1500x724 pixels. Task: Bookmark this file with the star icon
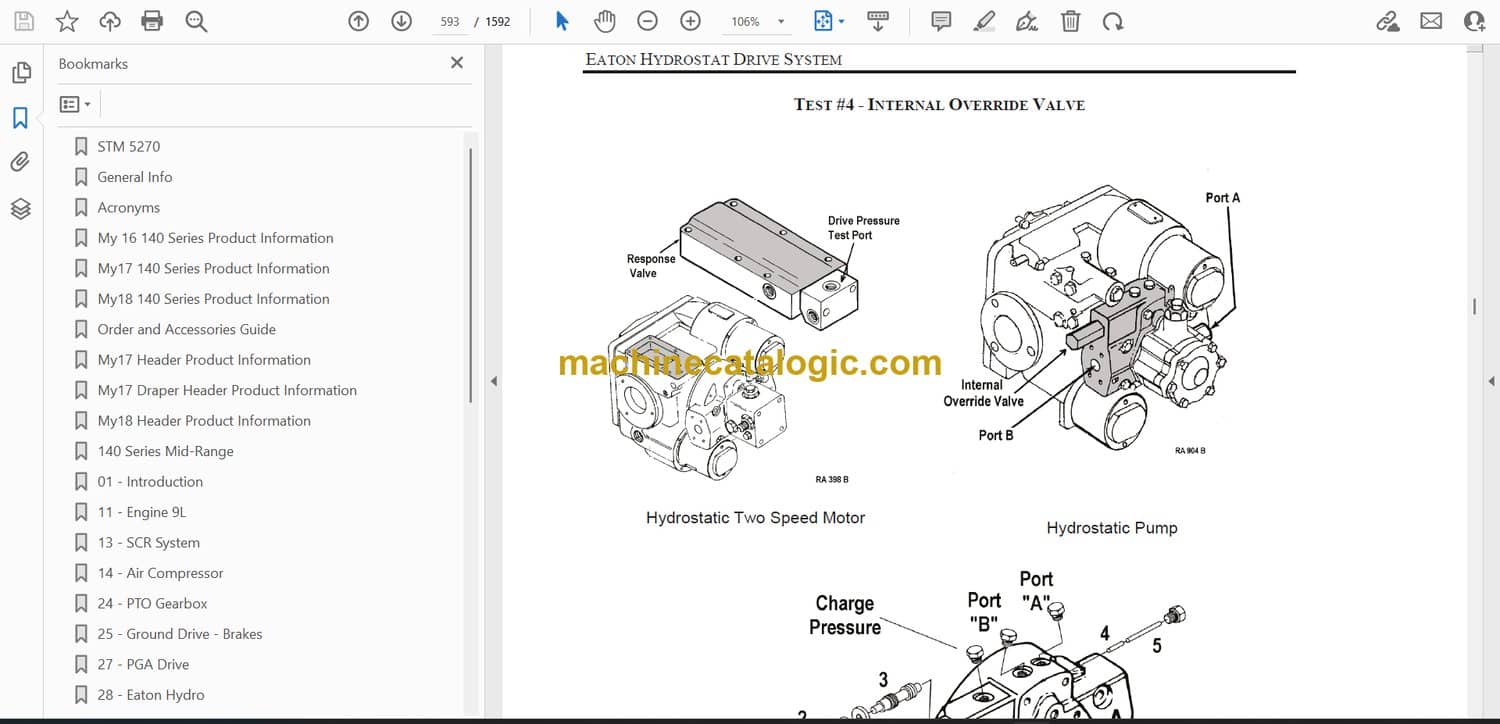67,21
